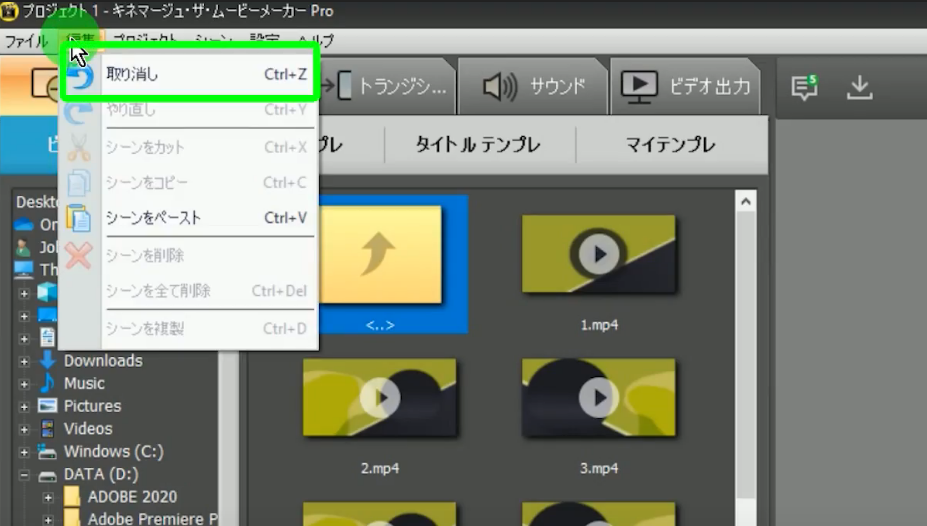Image resolution: width=927 pixels, height=526 pixels.
Task: Select 取り消し (Undo) from the edit menu
Action: 132,74
